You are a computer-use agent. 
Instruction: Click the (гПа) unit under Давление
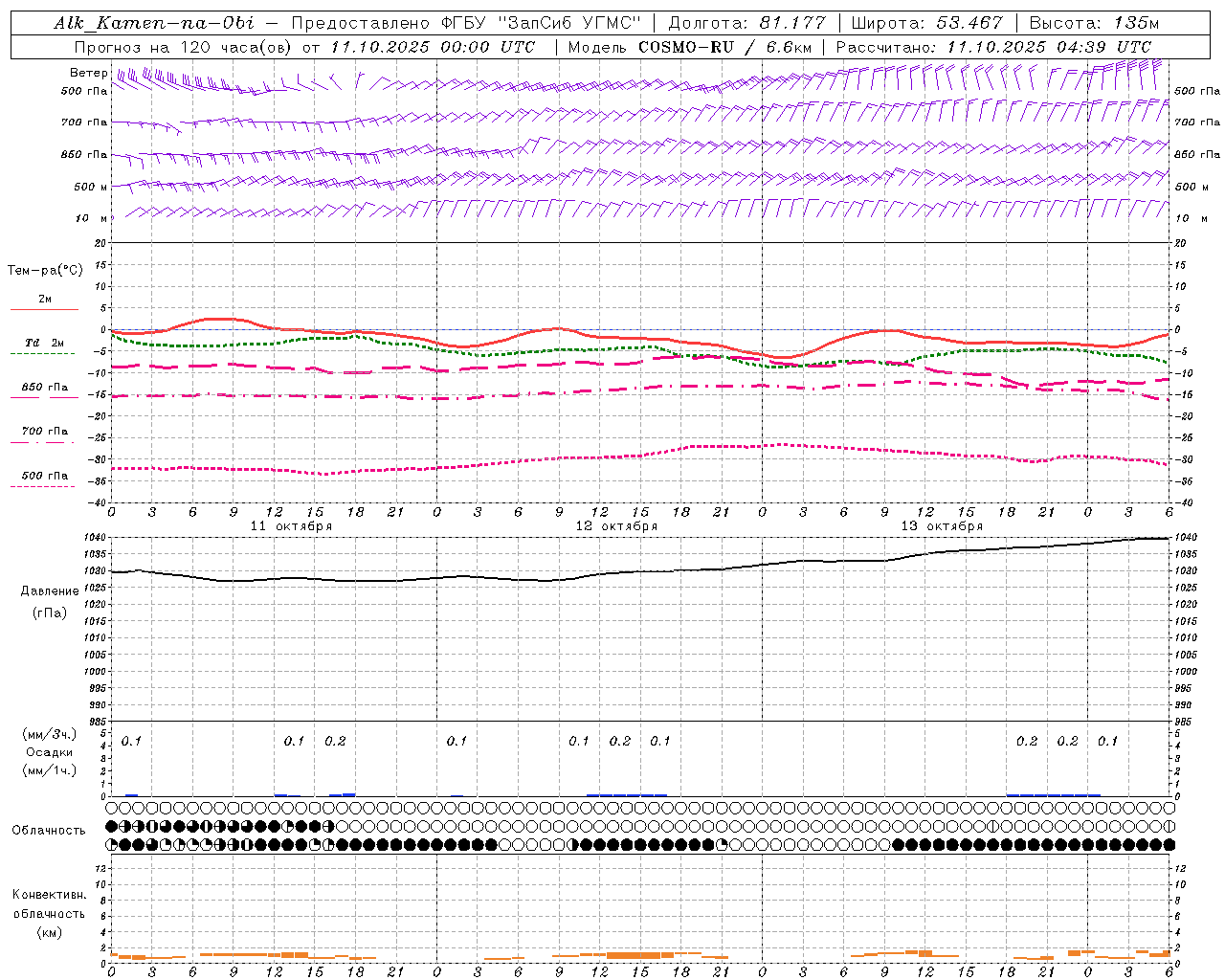[x=50, y=612]
